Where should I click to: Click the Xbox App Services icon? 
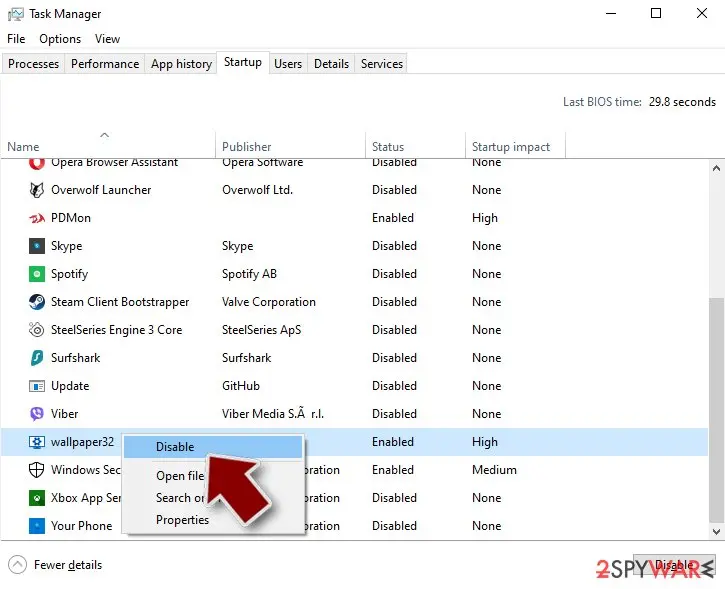37,498
